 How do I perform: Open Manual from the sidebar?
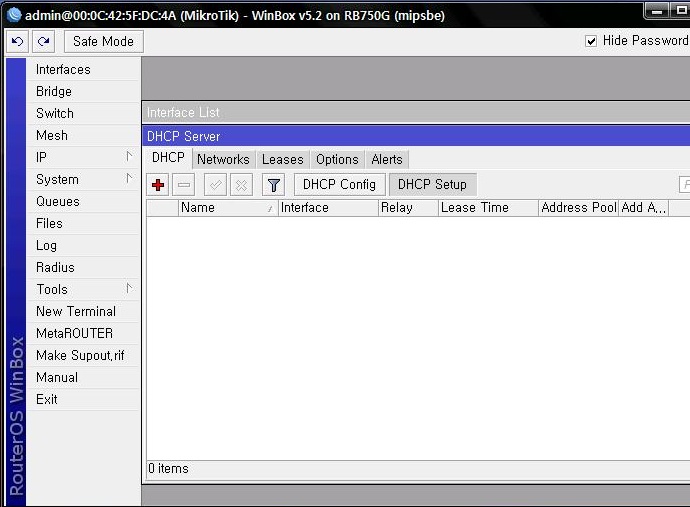tap(83, 378)
